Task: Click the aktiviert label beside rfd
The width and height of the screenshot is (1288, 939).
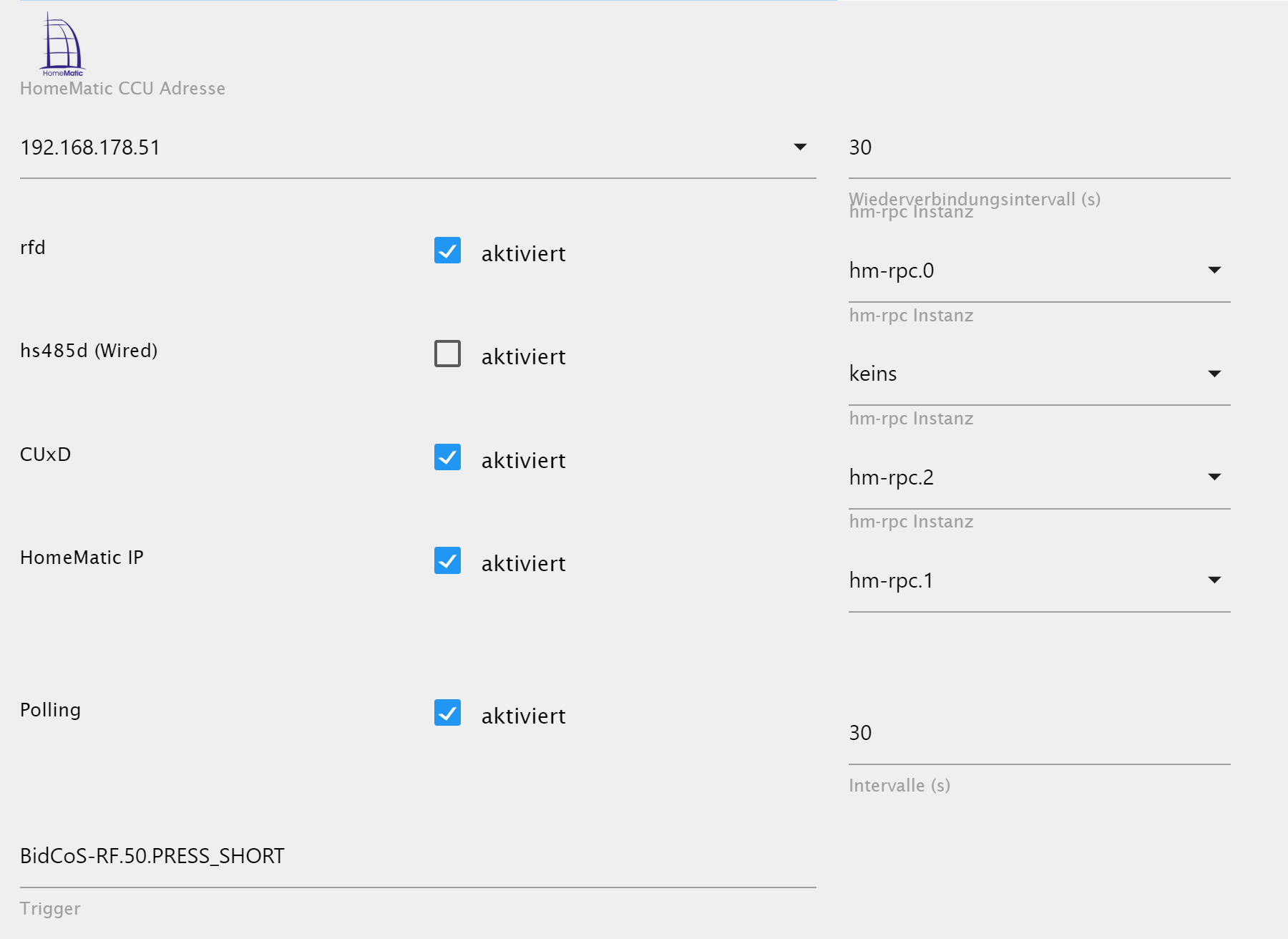Action: 523,254
